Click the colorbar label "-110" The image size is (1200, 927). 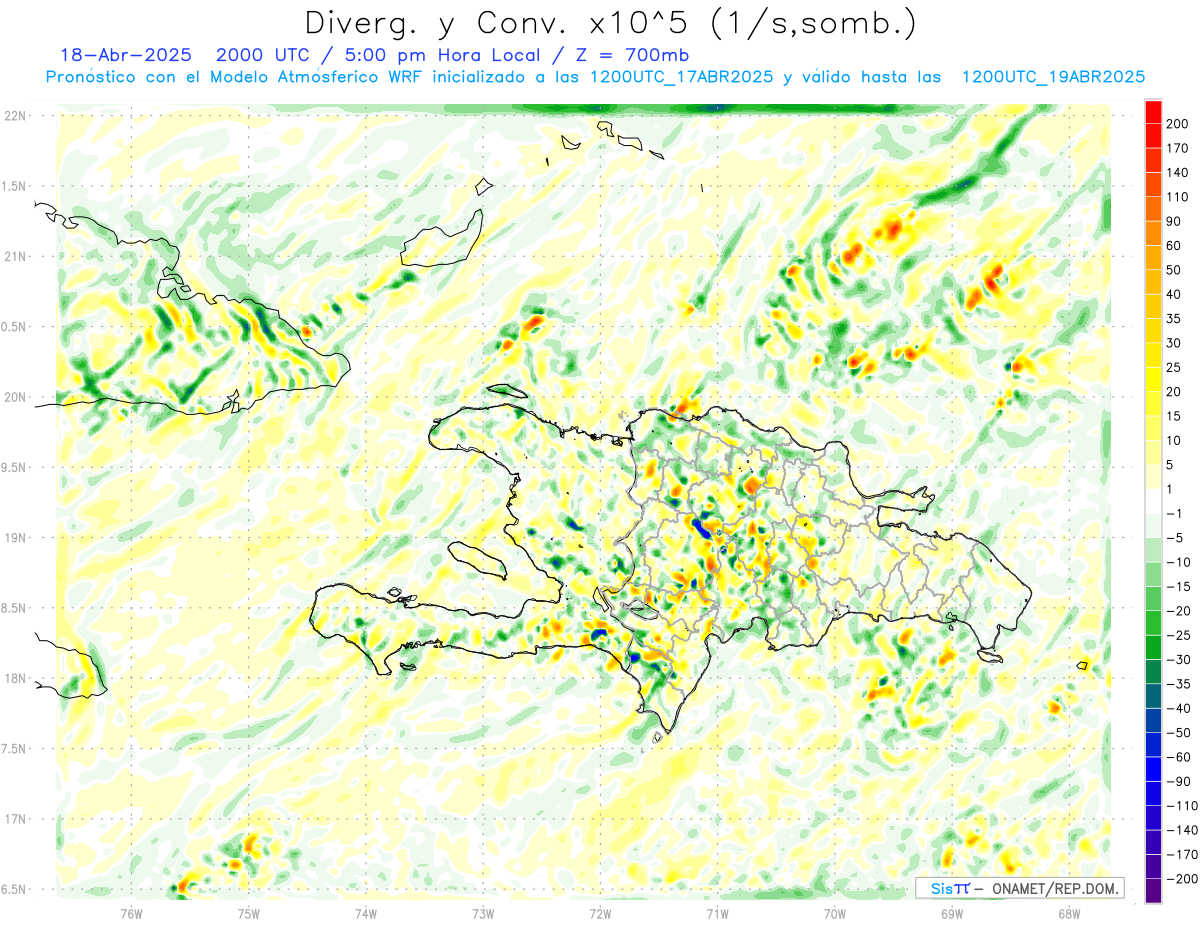pos(1184,805)
